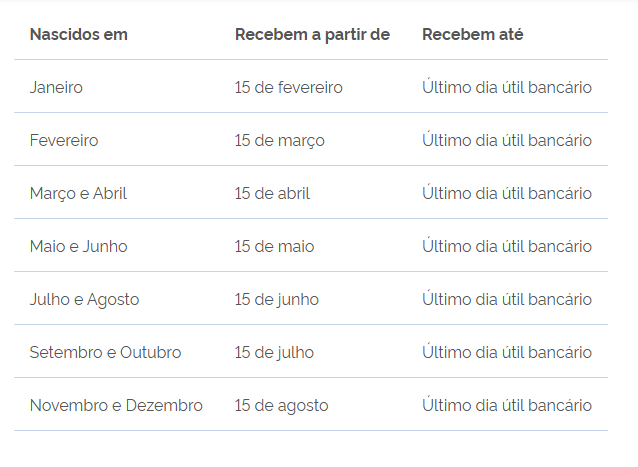
Task: Click 'Último dia útil bancário' in Janeiro row
Action: click(x=506, y=88)
